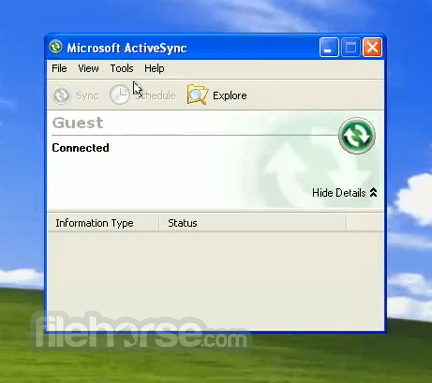Click the greyed-out Sync arrows icon
Image resolution: width=432 pixels, height=383 pixels.
[61, 95]
